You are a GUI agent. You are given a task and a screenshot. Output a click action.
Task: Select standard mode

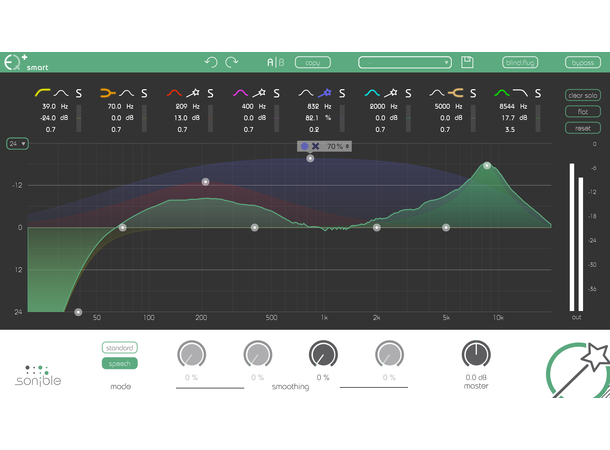119,348
